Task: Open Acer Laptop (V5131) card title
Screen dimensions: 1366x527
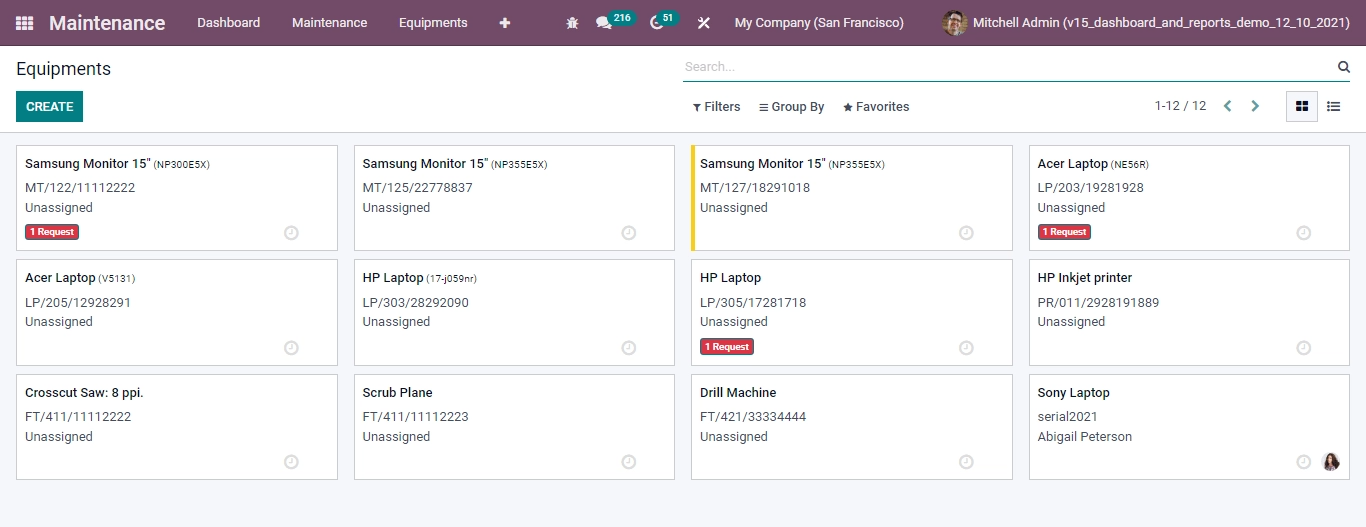Action: point(80,278)
